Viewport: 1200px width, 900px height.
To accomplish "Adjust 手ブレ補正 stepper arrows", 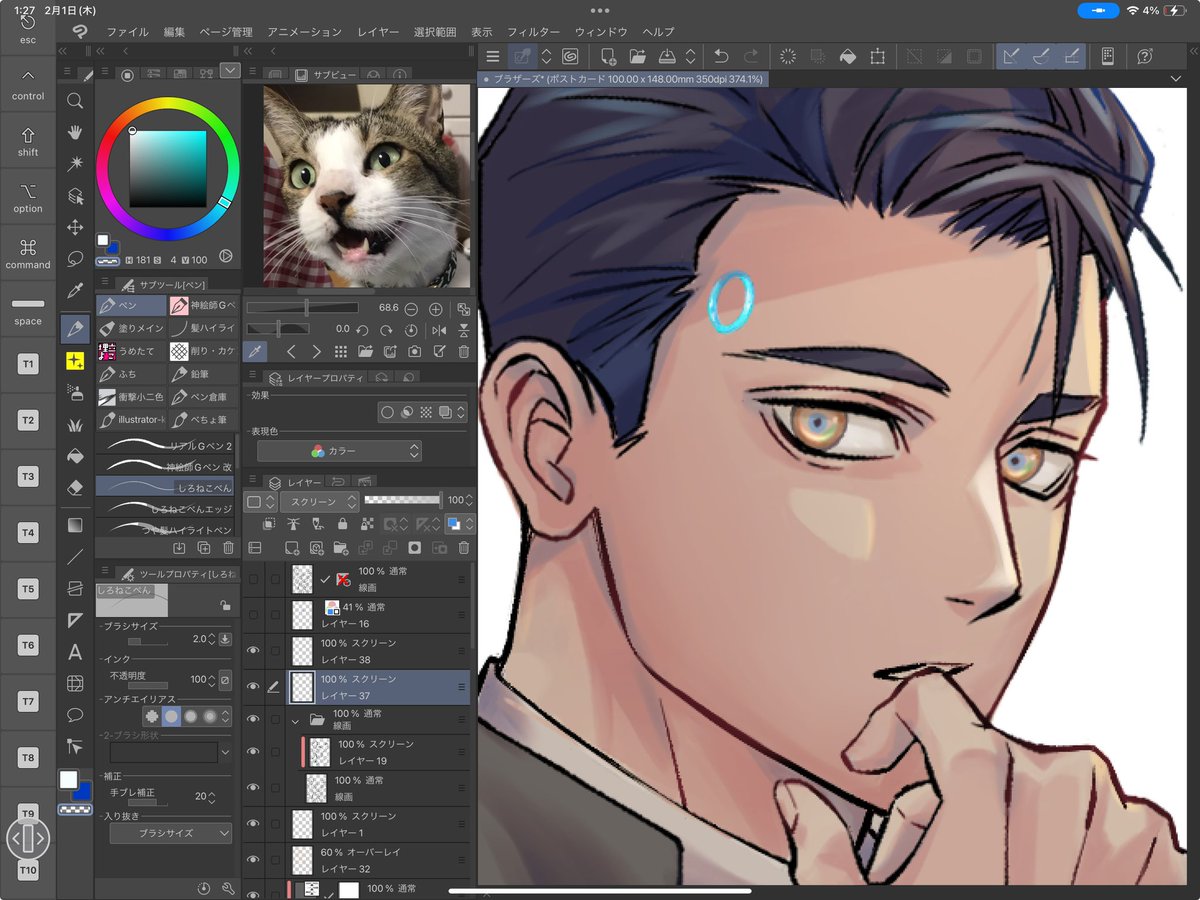I will [x=213, y=797].
